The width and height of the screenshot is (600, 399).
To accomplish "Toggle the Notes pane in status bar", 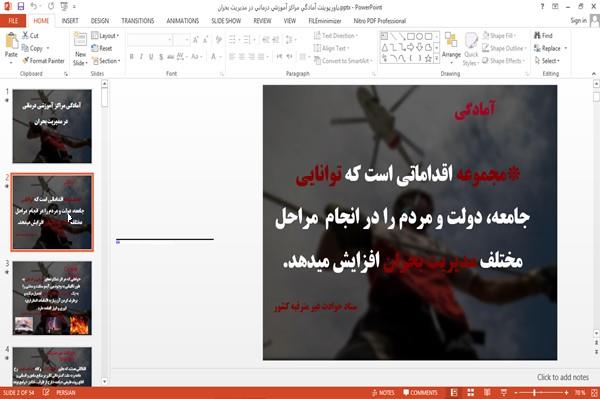I will click(383, 392).
